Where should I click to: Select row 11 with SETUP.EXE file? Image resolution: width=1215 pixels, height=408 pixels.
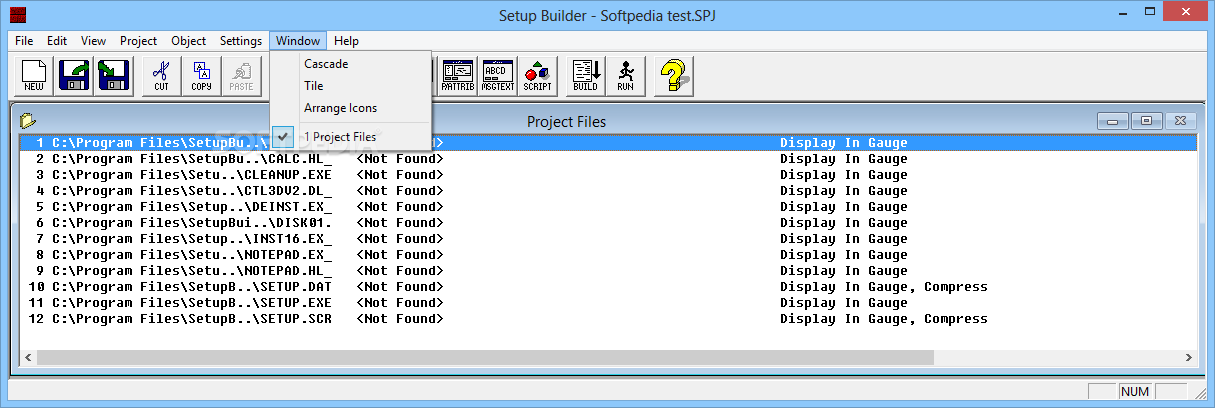pos(608,303)
